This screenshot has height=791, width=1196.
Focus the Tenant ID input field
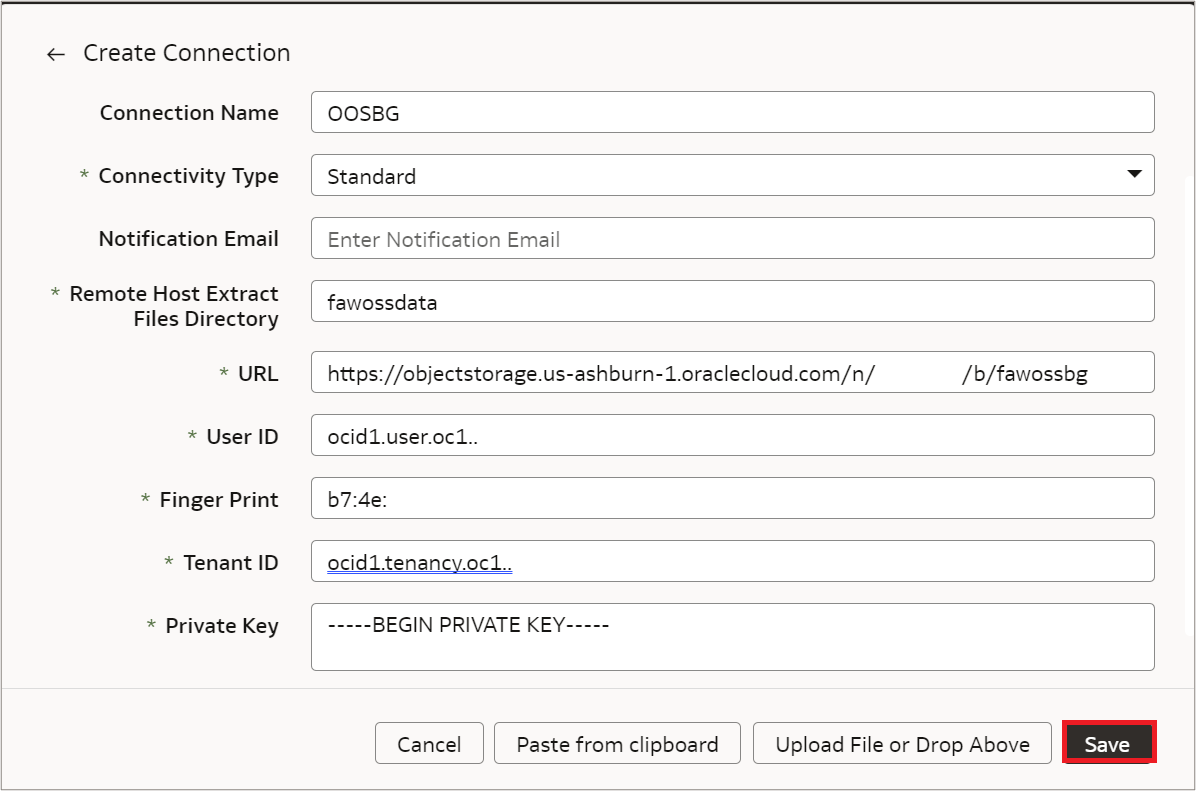732,563
